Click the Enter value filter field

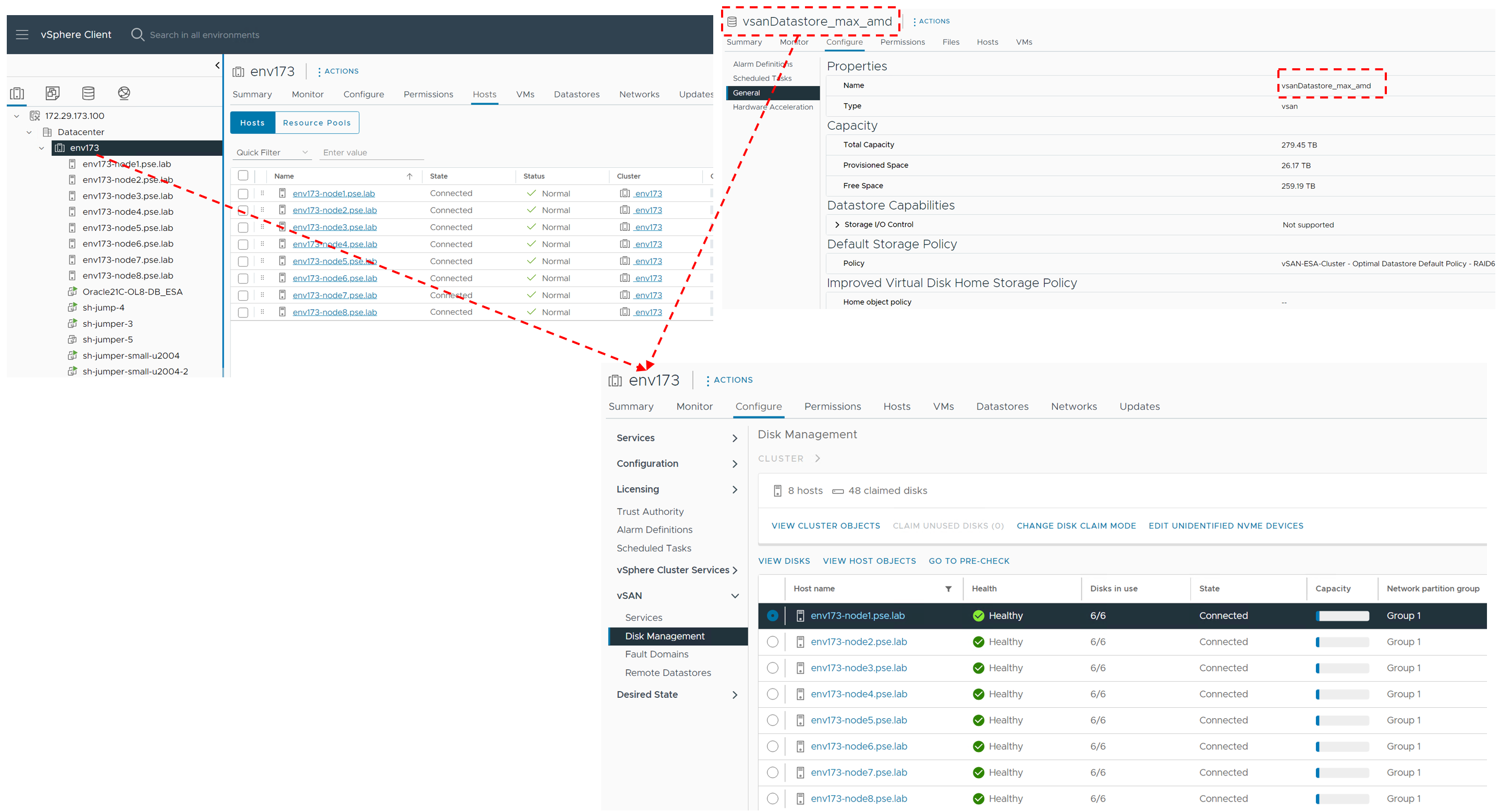coord(372,153)
